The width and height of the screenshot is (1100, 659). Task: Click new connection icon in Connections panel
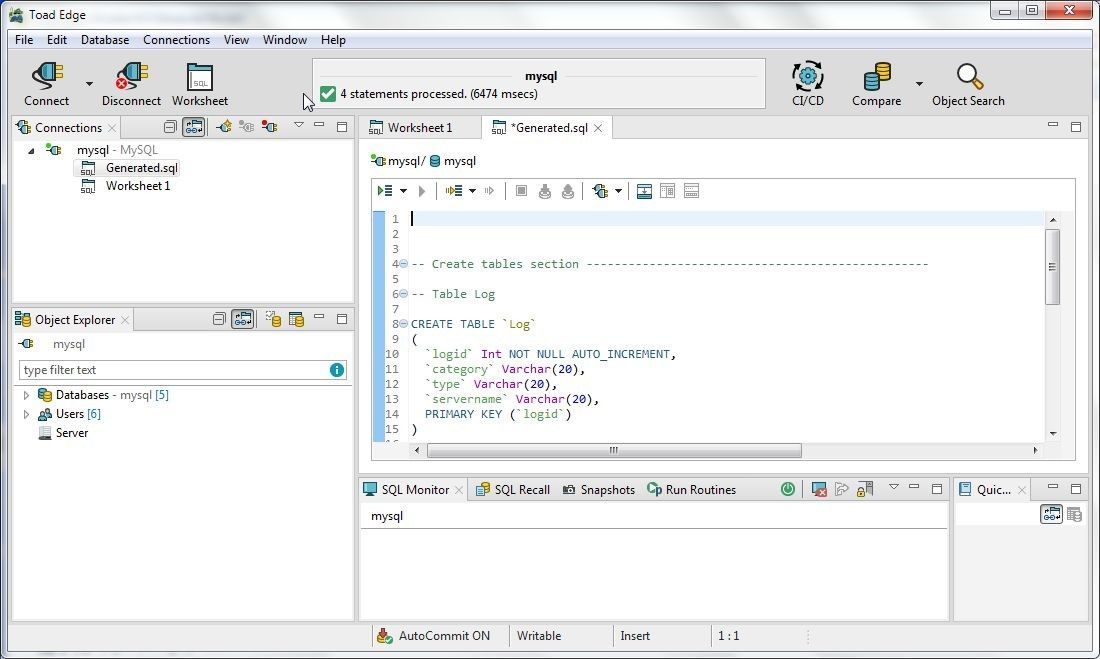[224, 127]
